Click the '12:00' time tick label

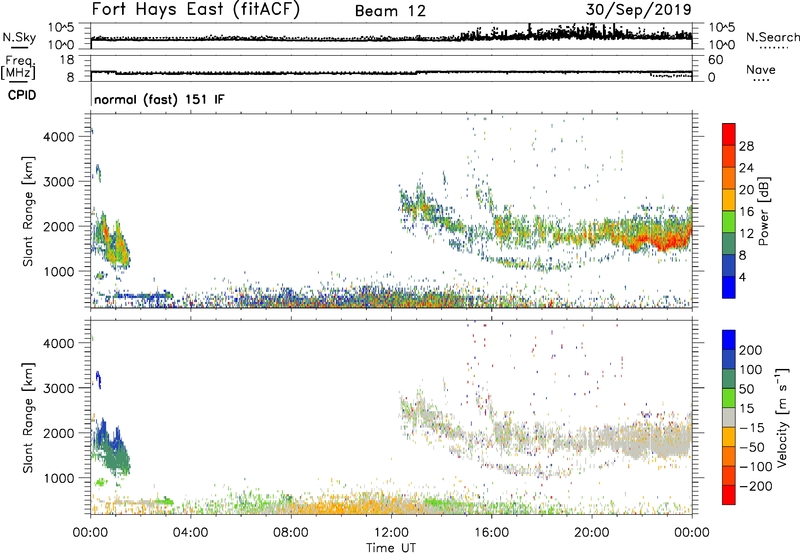coord(391,533)
